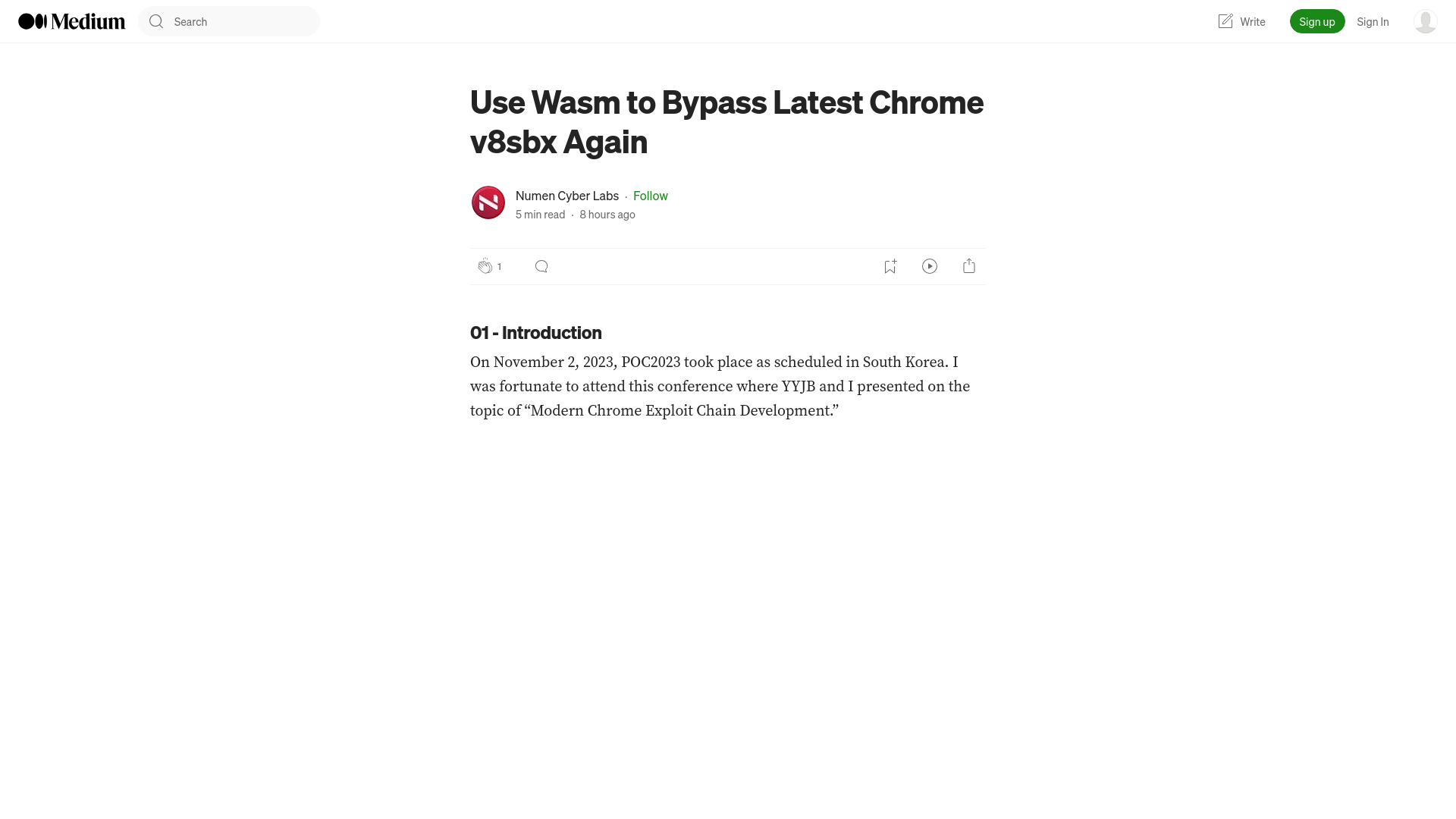Click the clap count to expand reactions
The width and height of the screenshot is (1456, 819).
[x=499, y=266]
